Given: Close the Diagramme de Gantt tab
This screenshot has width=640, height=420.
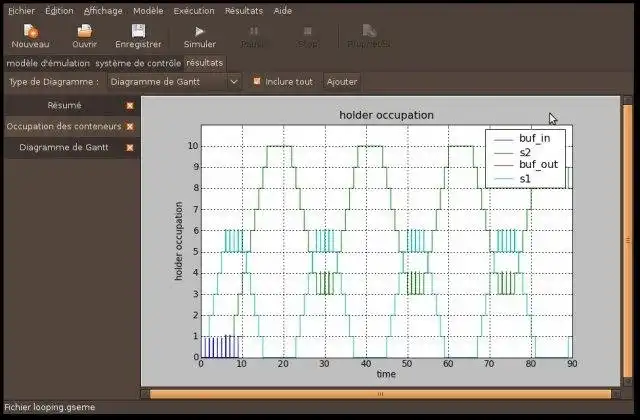Looking at the screenshot, I should (130, 147).
